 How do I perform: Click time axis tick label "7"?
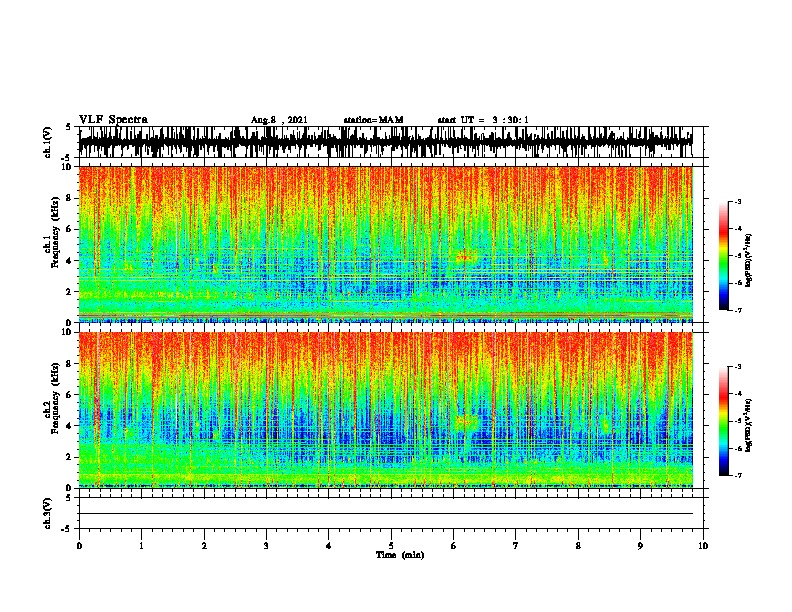coord(516,546)
